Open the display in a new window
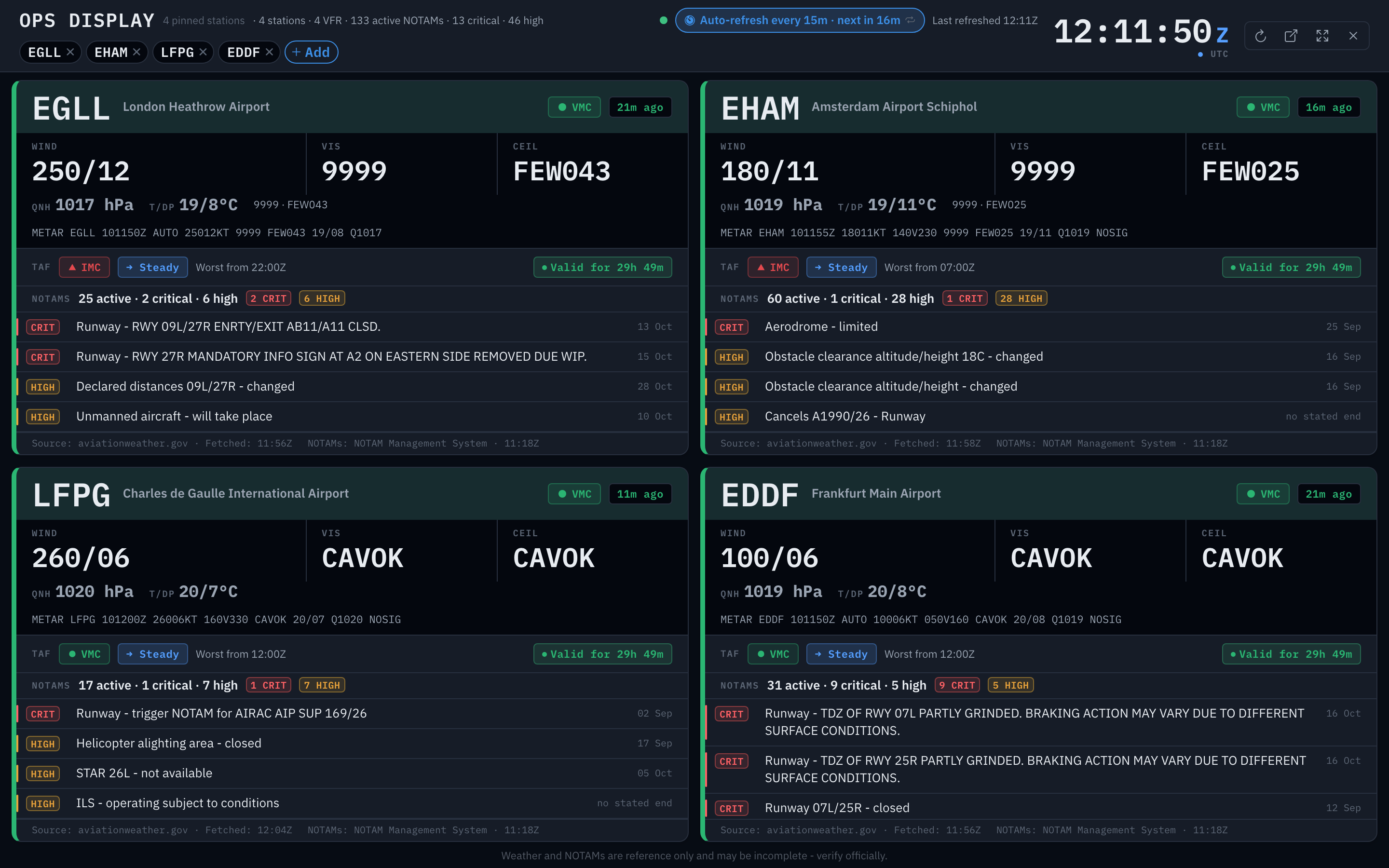The height and width of the screenshot is (868, 1389). 1291,36
